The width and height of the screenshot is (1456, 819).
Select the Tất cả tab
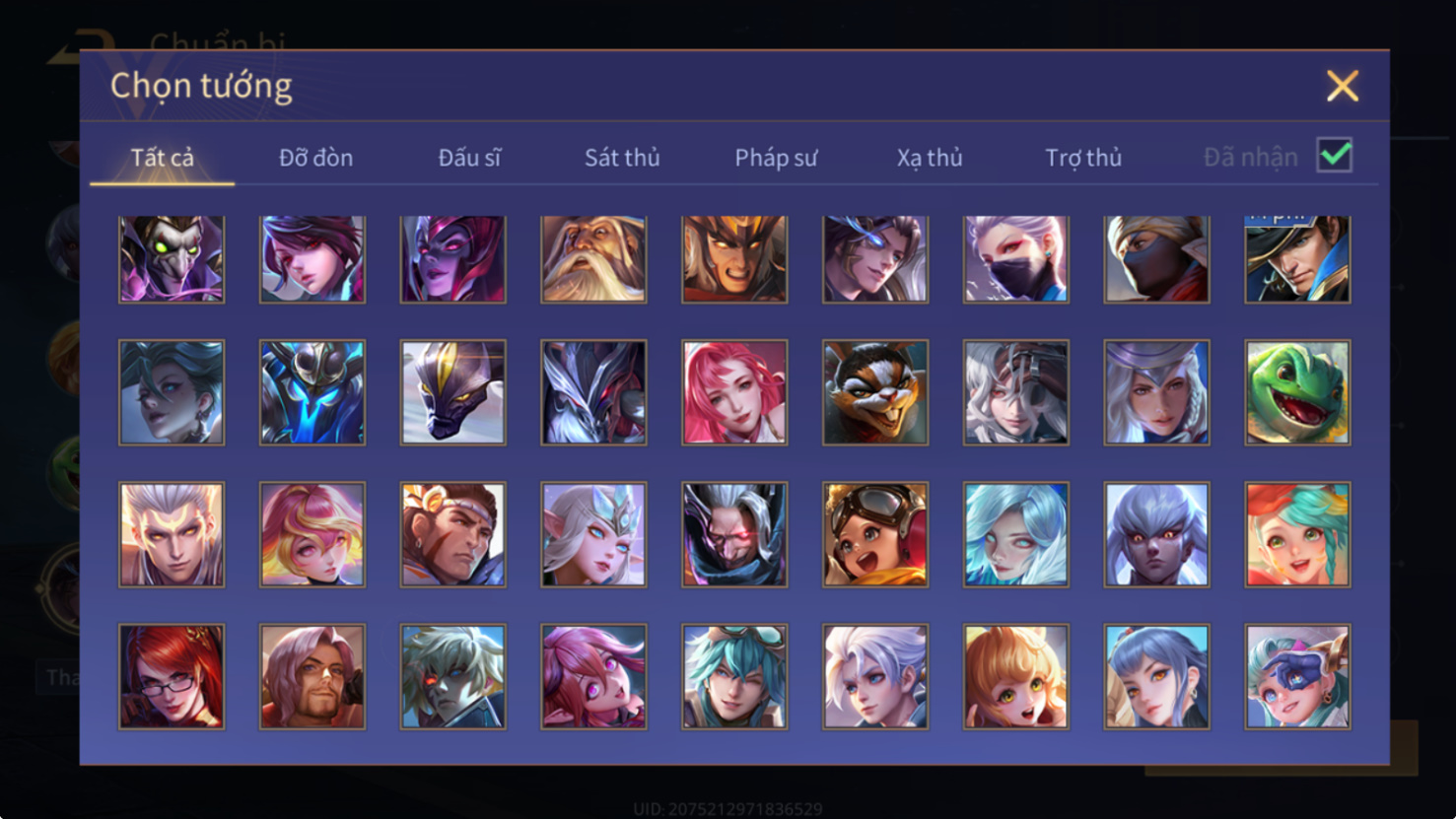163,158
